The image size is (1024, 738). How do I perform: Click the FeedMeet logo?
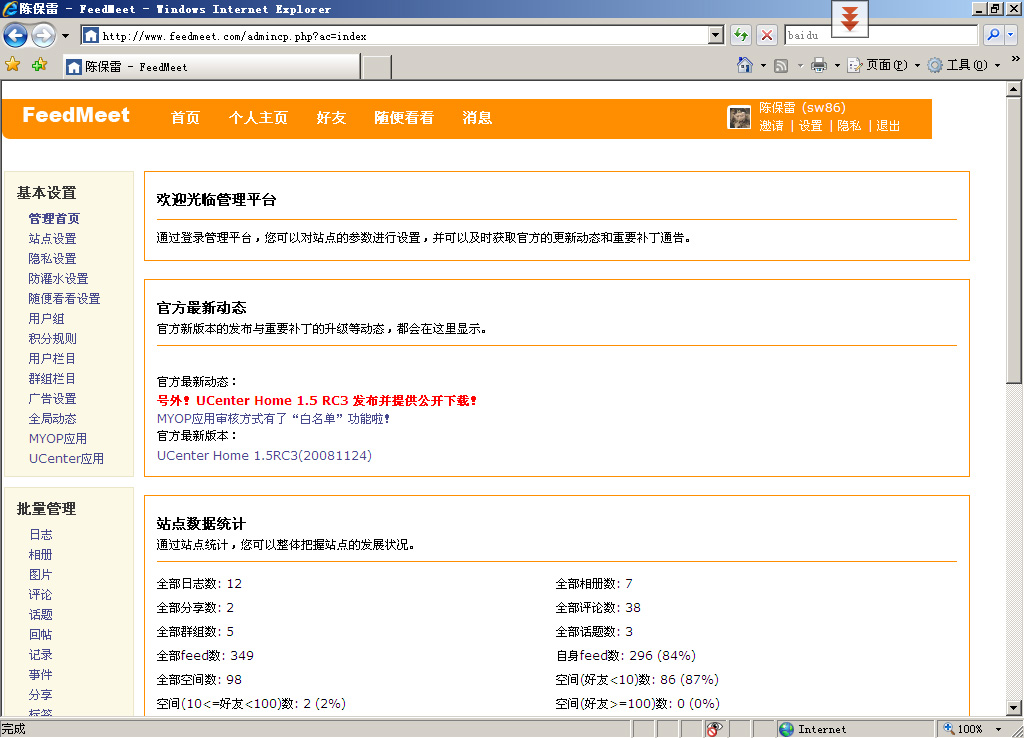point(76,115)
